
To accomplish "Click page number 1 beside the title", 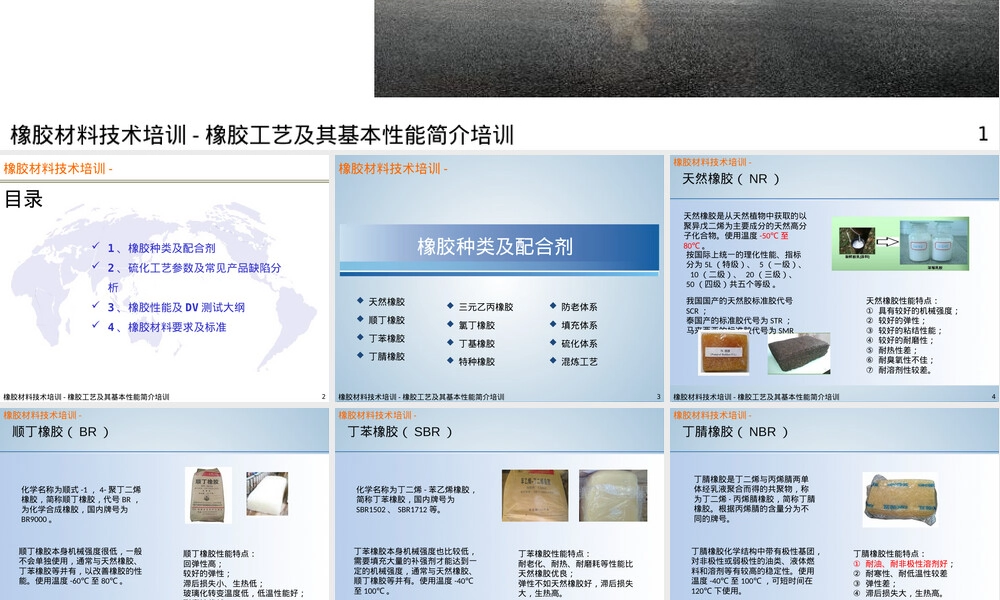I will tap(983, 134).
